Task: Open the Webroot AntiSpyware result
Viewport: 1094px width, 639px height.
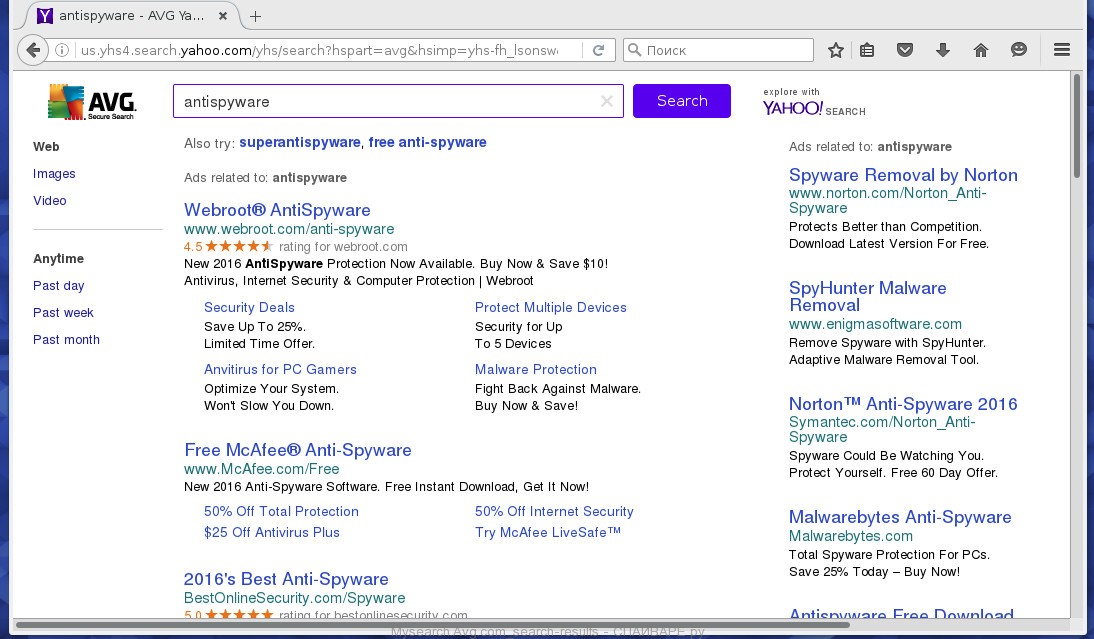Action: click(277, 210)
